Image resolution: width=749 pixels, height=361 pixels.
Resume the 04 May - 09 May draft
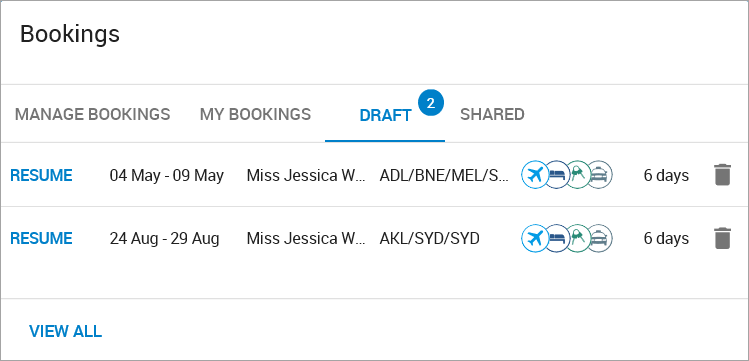tap(41, 175)
